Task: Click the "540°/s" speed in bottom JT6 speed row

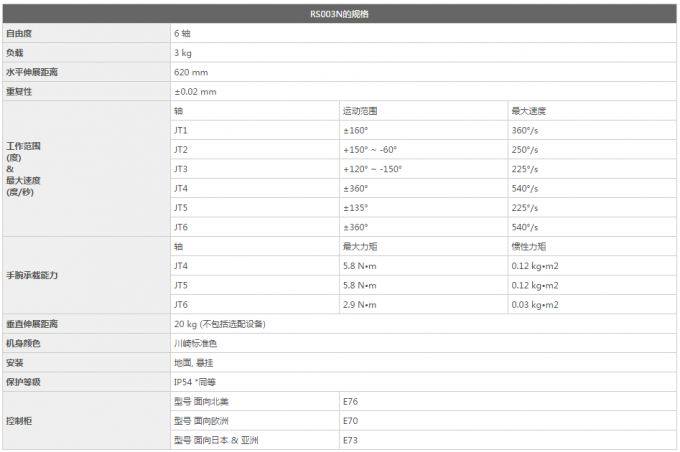Action: [525, 227]
